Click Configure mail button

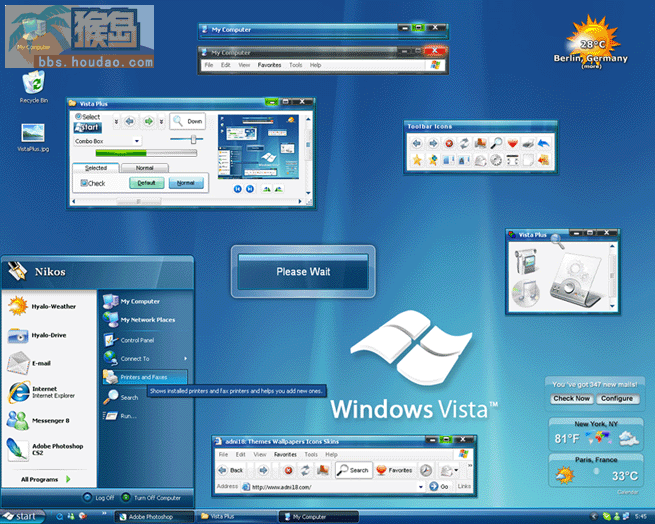(617, 399)
